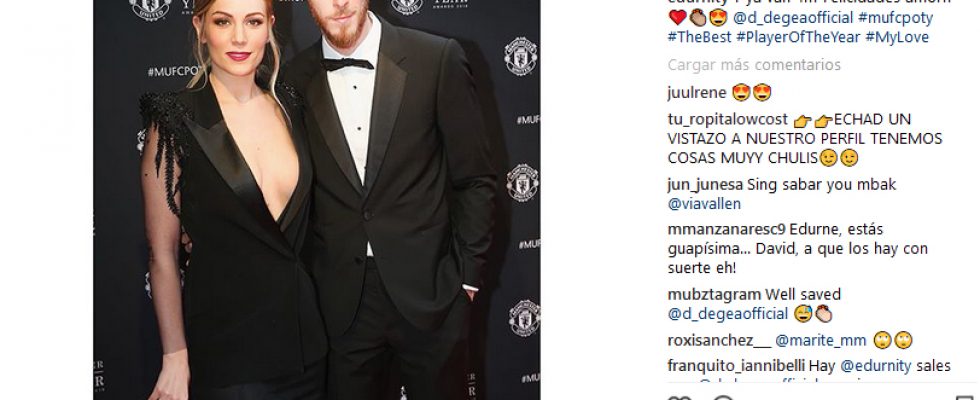Open franquito_iannibelli's profile
Viewport: 980px width, 400px height.
coord(736,366)
